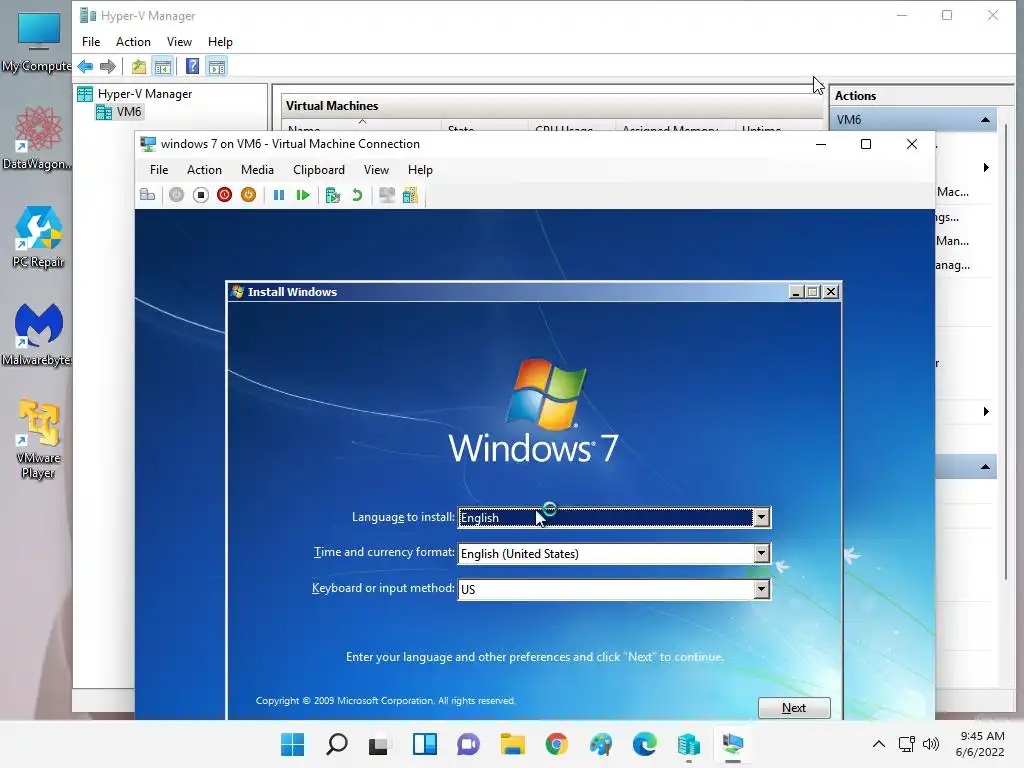
Task: Open Help menu in Virtual Machine Connection
Action: (x=420, y=170)
